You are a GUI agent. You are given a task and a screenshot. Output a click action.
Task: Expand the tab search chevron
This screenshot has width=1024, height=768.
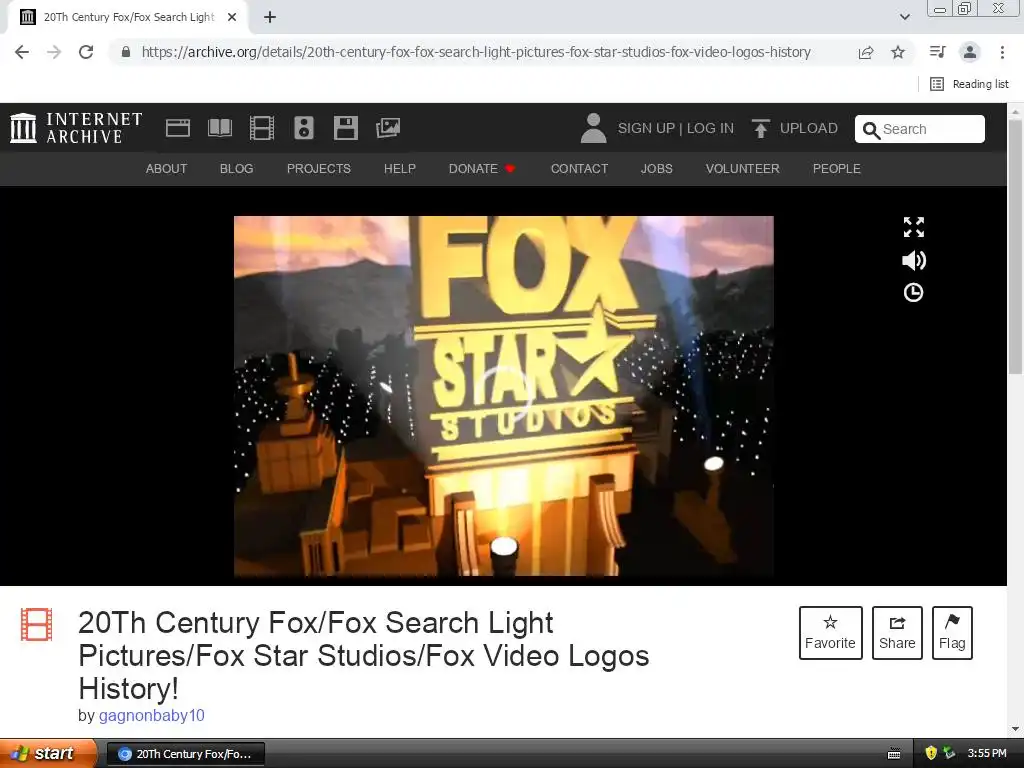point(904,17)
